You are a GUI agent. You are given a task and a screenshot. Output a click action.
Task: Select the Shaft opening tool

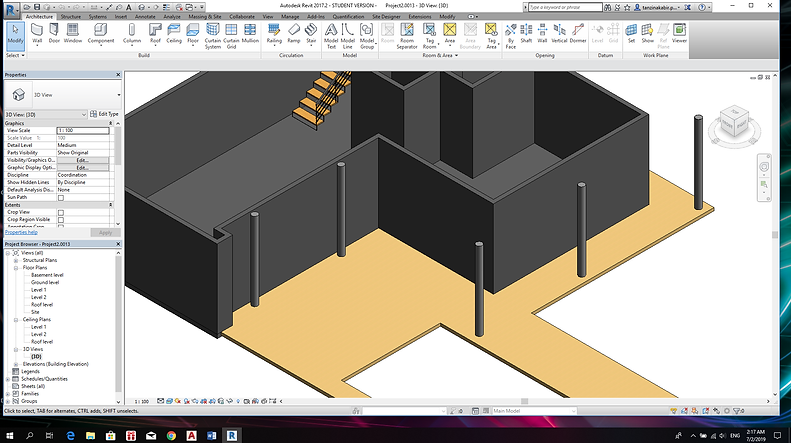[526, 34]
